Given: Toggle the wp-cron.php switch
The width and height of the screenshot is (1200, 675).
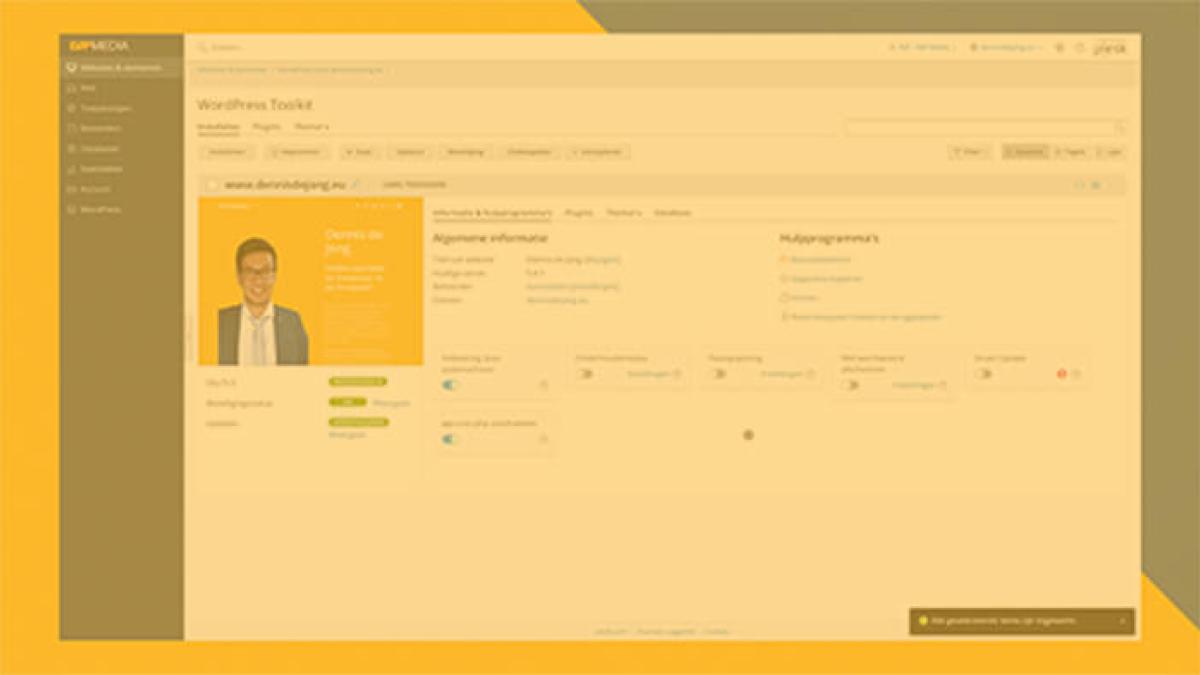Looking at the screenshot, I should point(451,439).
